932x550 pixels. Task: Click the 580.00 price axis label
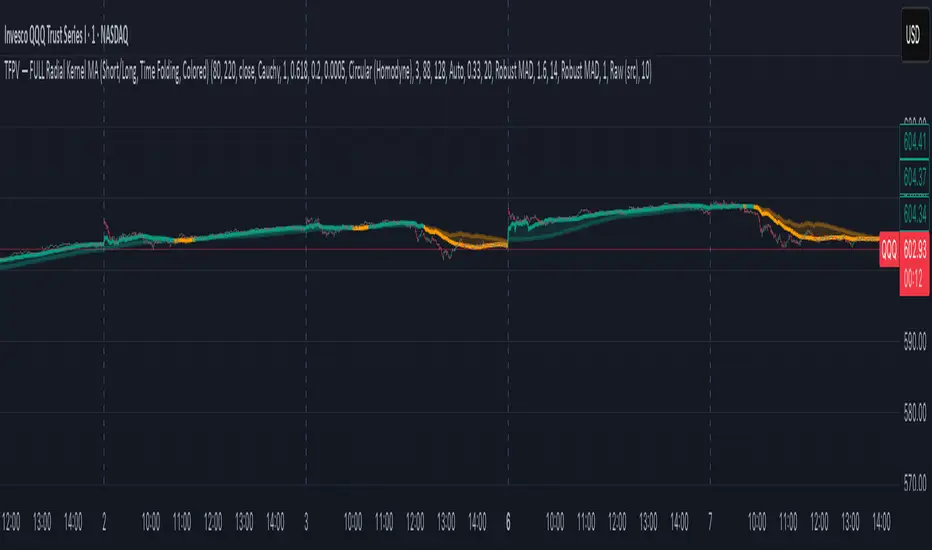click(915, 412)
